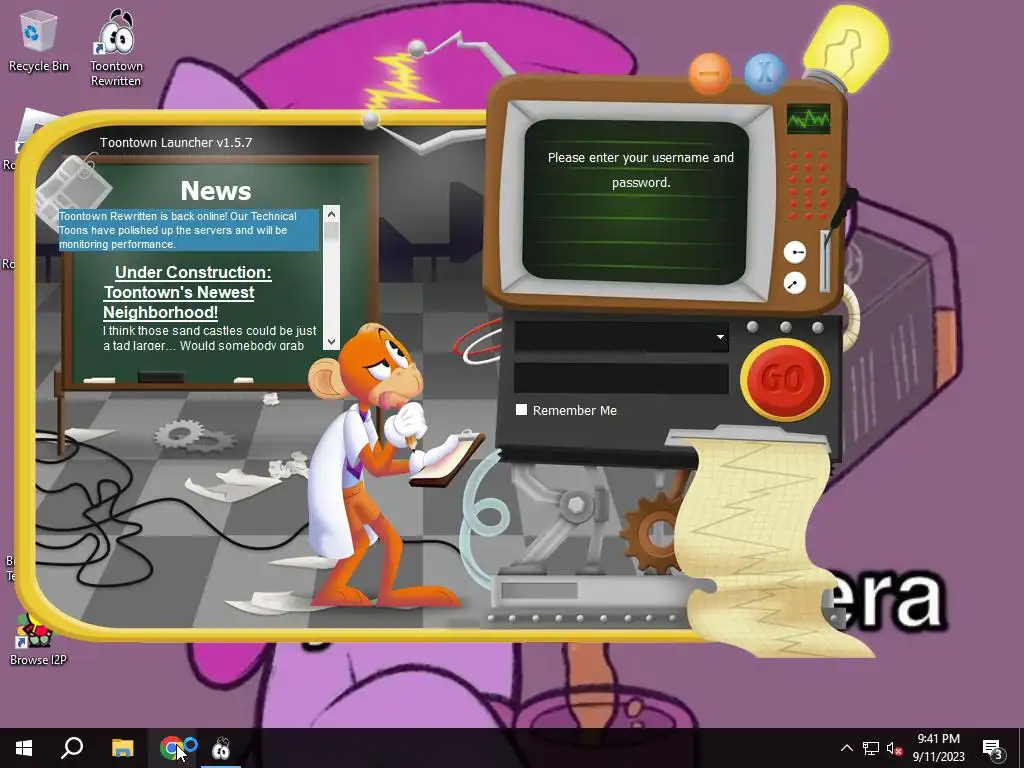The width and height of the screenshot is (1024, 768).
Task: Expand the username dropdown arrow
Action: [x=720, y=337]
